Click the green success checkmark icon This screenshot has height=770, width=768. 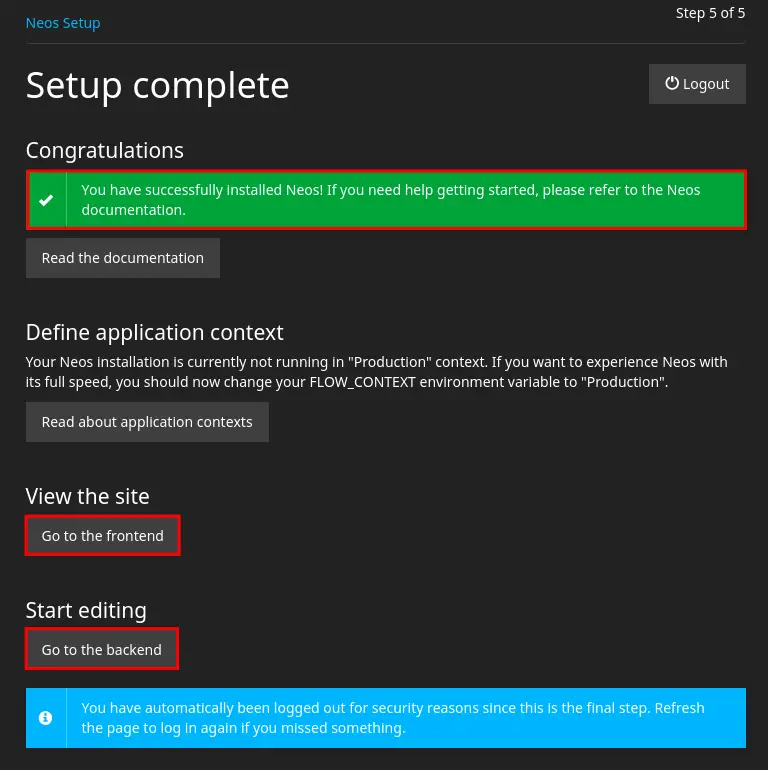coord(46,200)
